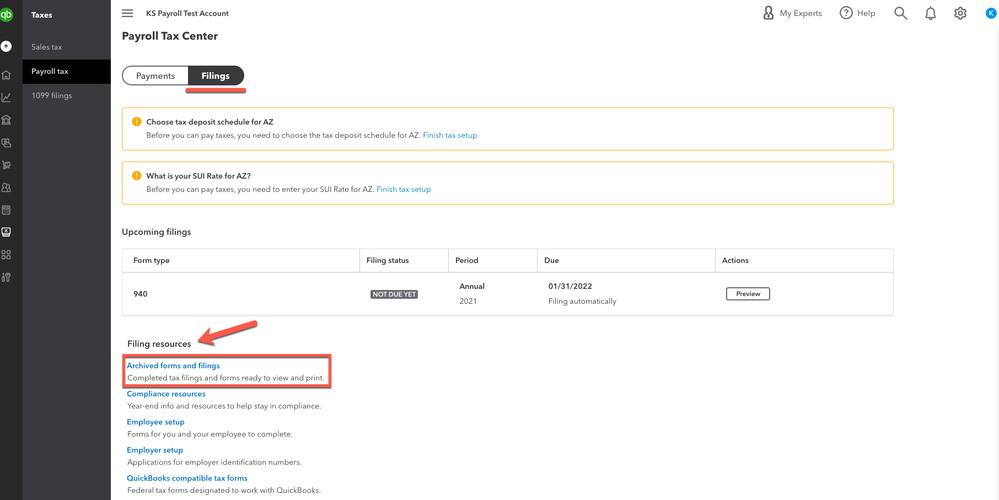Open Archived forms and filings link

tap(173, 366)
